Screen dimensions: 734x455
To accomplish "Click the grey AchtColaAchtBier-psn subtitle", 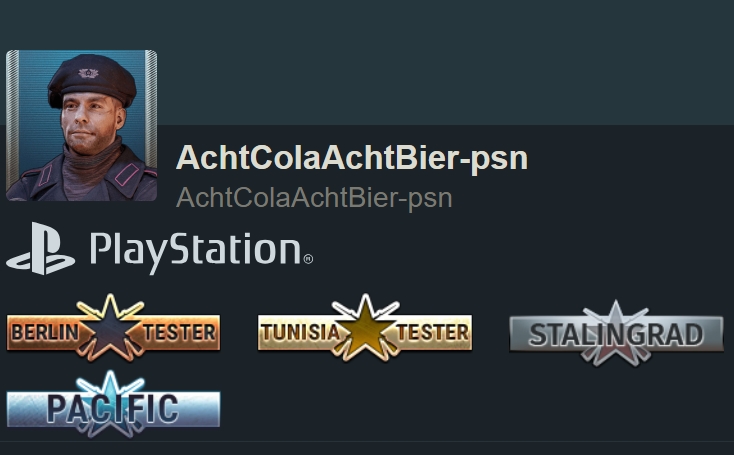I will pyautogui.click(x=314, y=198).
